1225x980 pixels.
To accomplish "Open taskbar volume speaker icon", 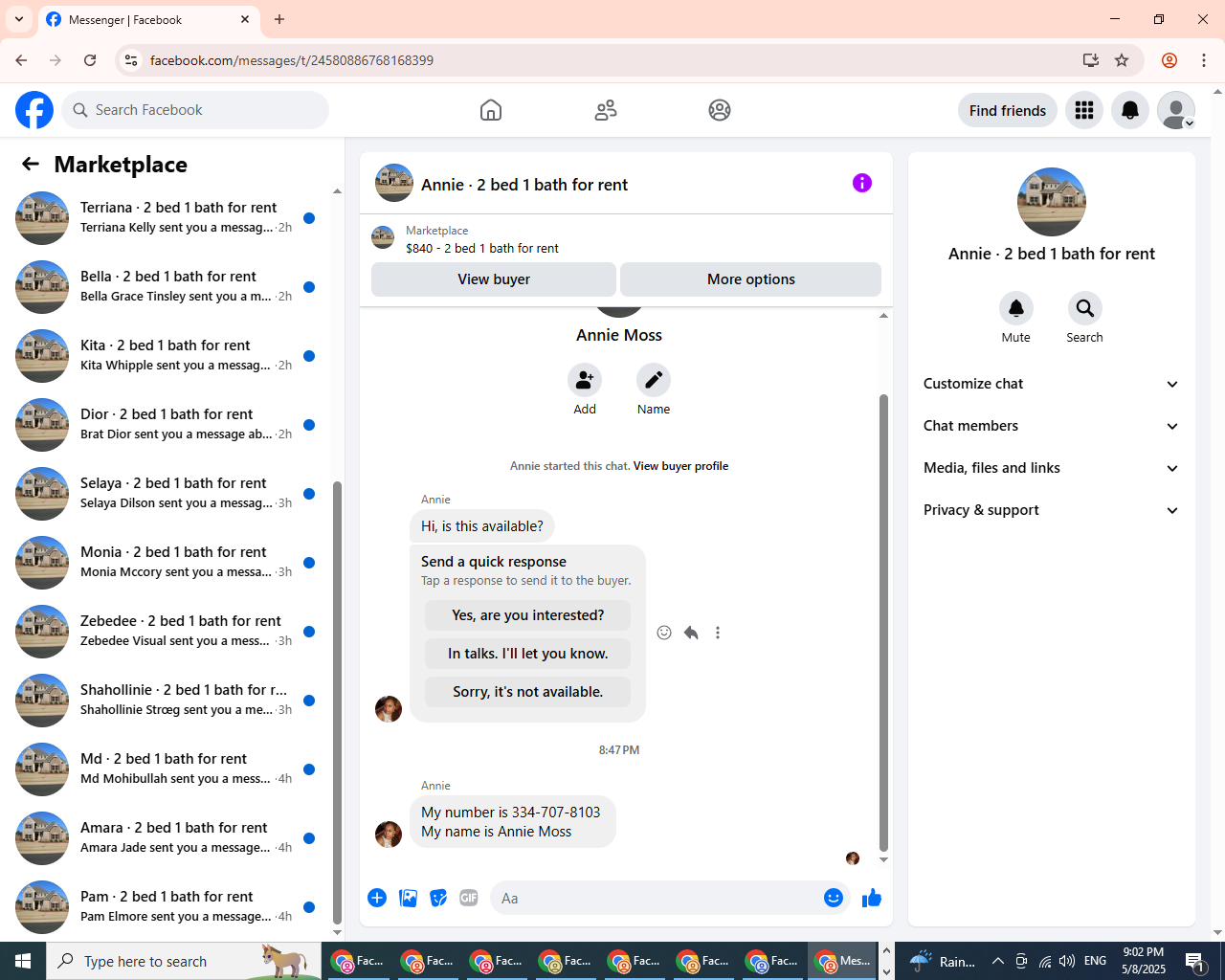I will (1067, 961).
